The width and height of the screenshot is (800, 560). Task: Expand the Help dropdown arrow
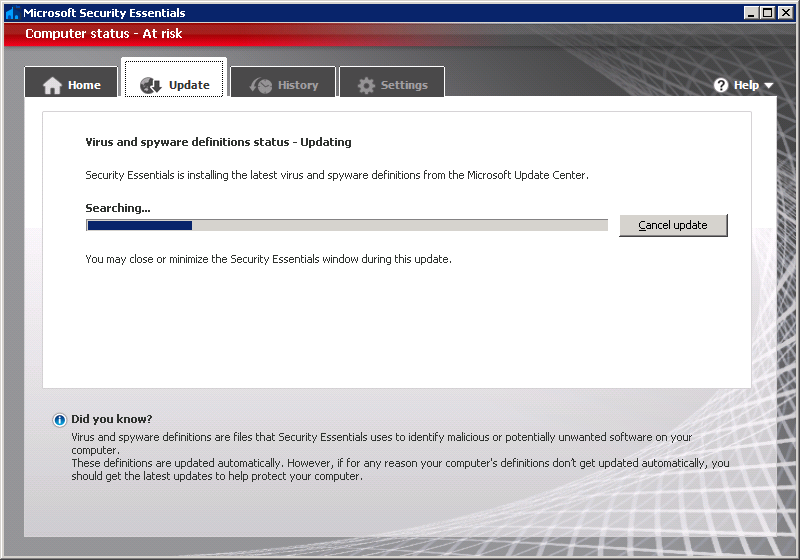click(769, 86)
